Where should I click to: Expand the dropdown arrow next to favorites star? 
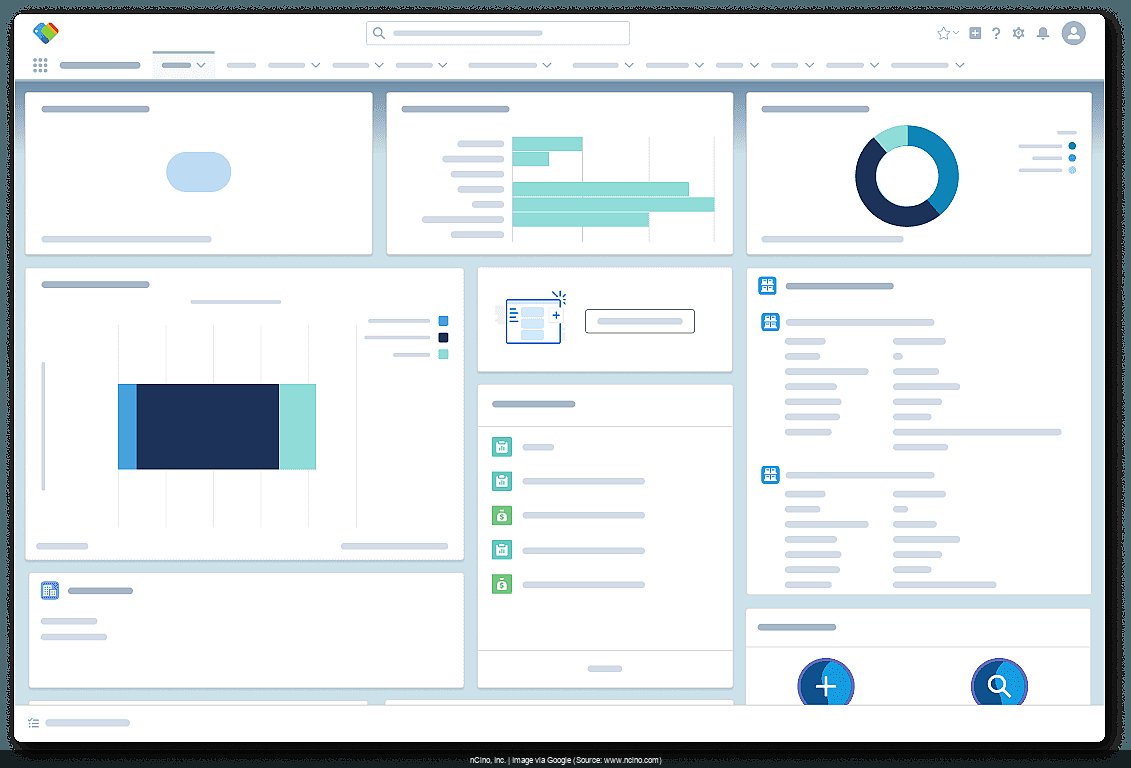click(956, 33)
